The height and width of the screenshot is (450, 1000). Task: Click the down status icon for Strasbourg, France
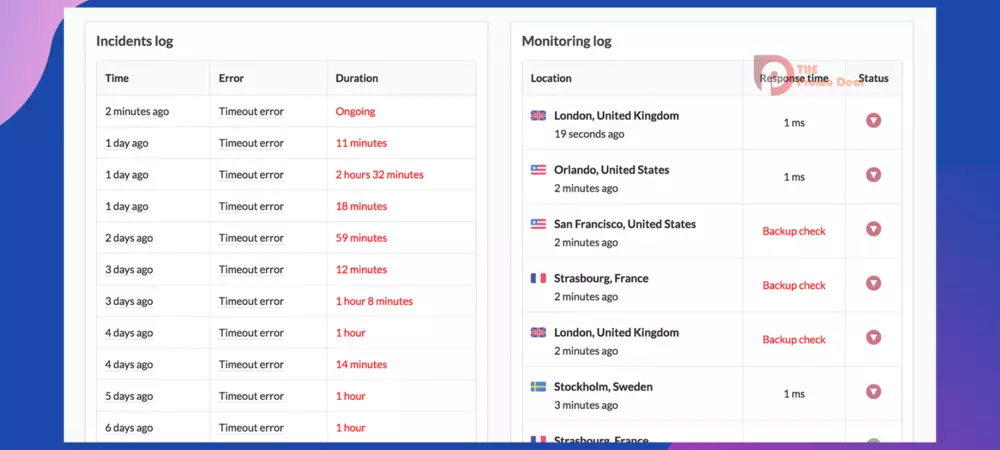tap(873, 283)
